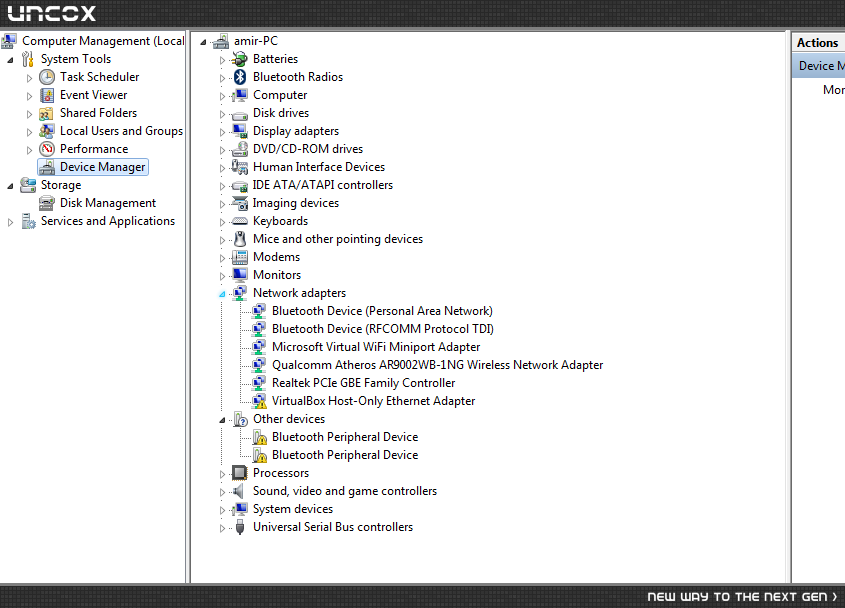This screenshot has width=845, height=608.
Task: Click the Monitors category icon
Action: [240, 275]
